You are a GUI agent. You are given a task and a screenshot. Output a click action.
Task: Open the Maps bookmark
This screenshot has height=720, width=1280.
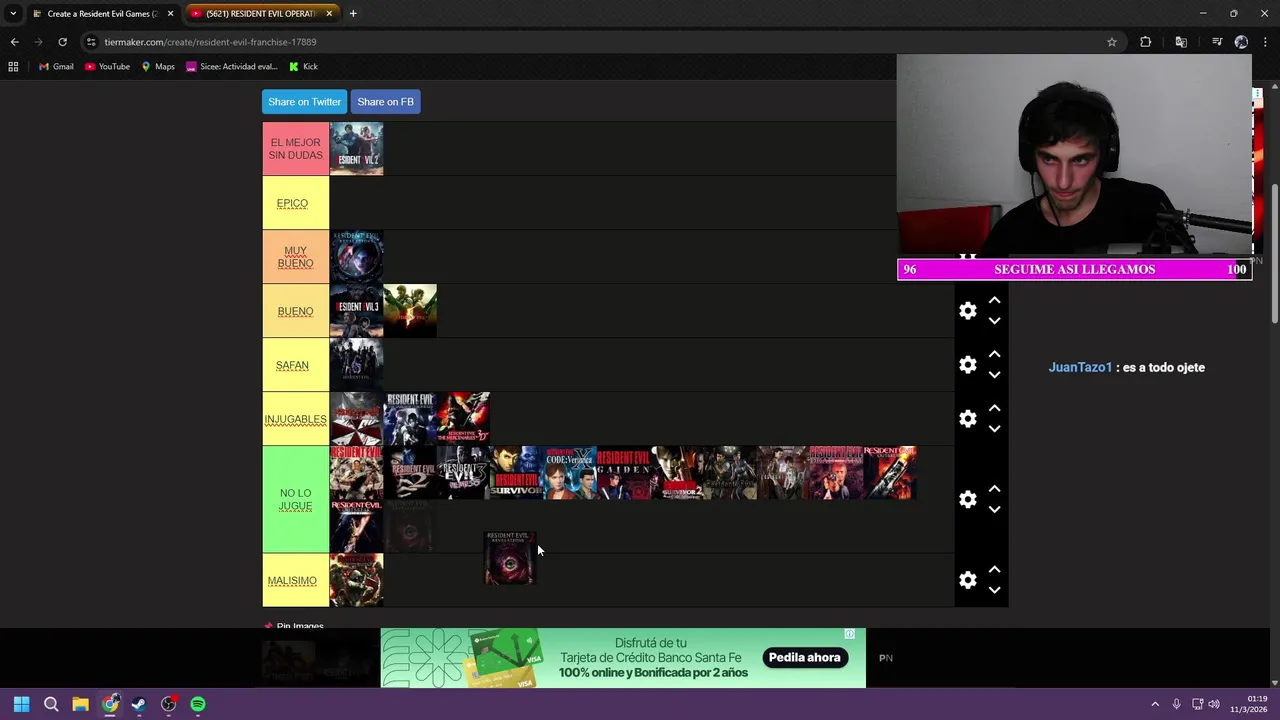[x=158, y=67]
